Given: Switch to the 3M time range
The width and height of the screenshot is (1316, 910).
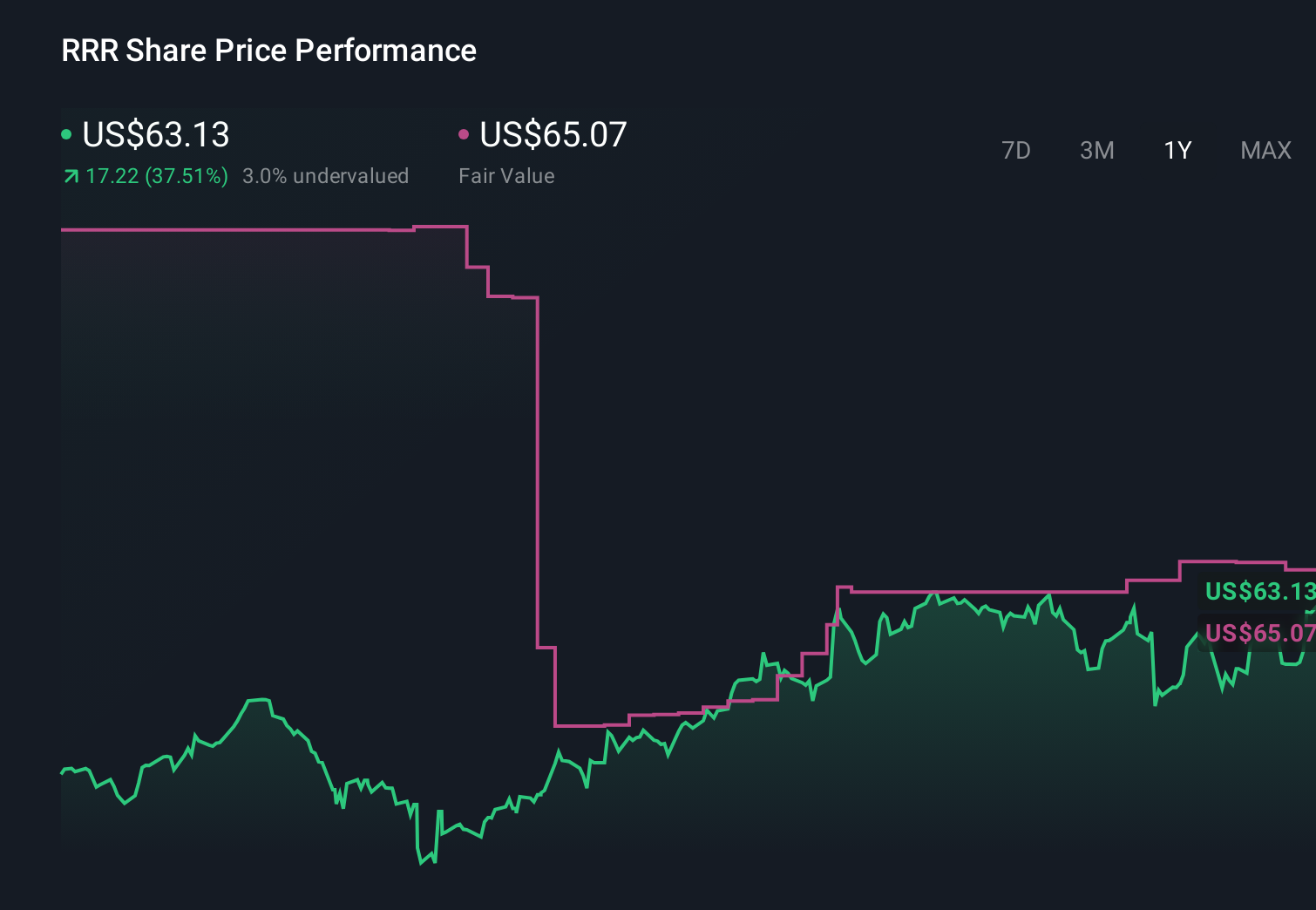Looking at the screenshot, I should click(1096, 150).
